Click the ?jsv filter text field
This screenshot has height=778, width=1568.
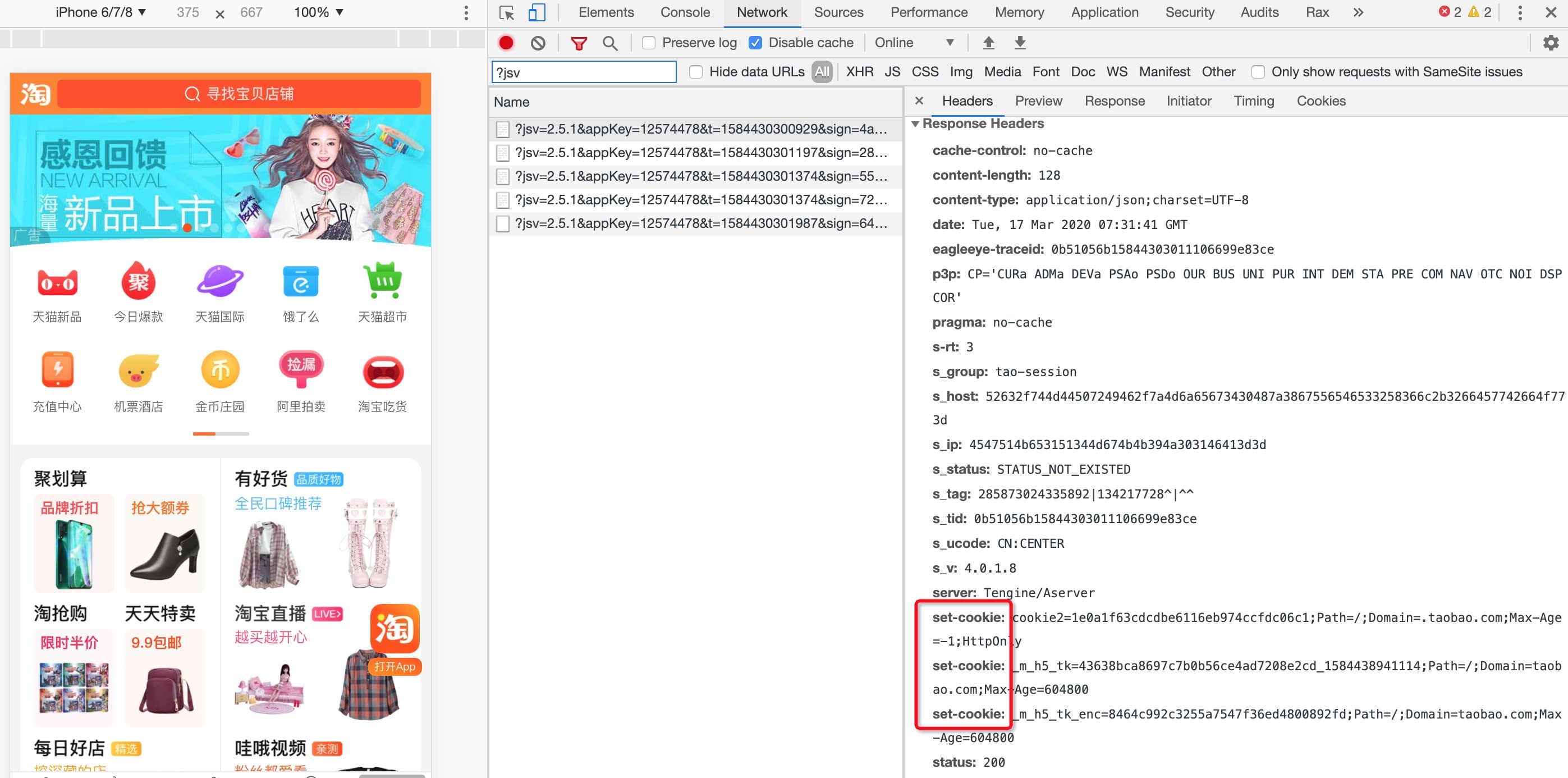[x=584, y=72]
